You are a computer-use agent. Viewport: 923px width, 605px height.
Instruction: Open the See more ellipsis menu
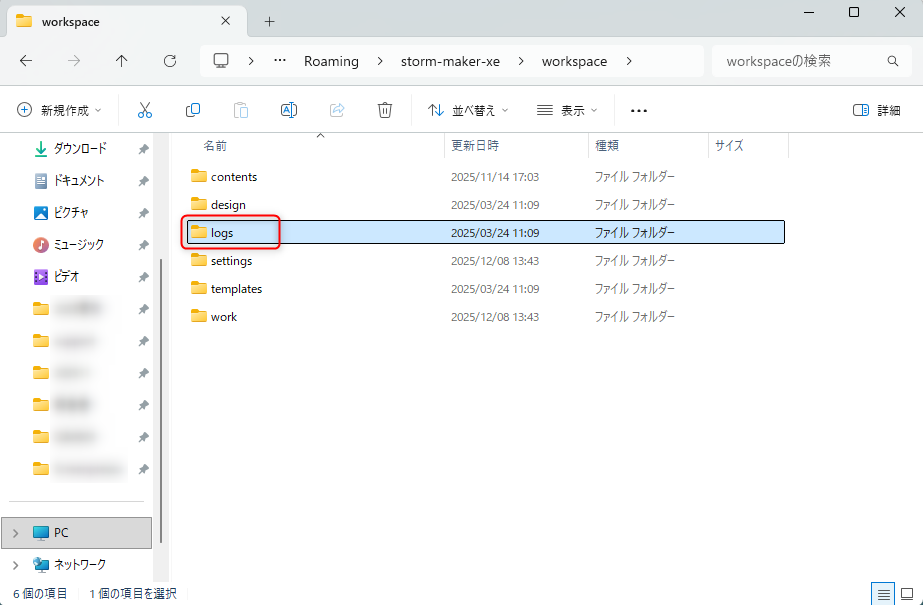point(639,110)
